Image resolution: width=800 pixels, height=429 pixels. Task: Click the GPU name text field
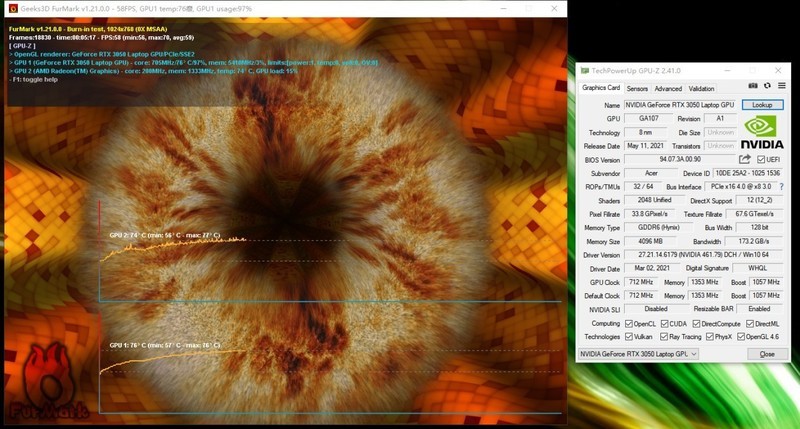[x=680, y=104]
